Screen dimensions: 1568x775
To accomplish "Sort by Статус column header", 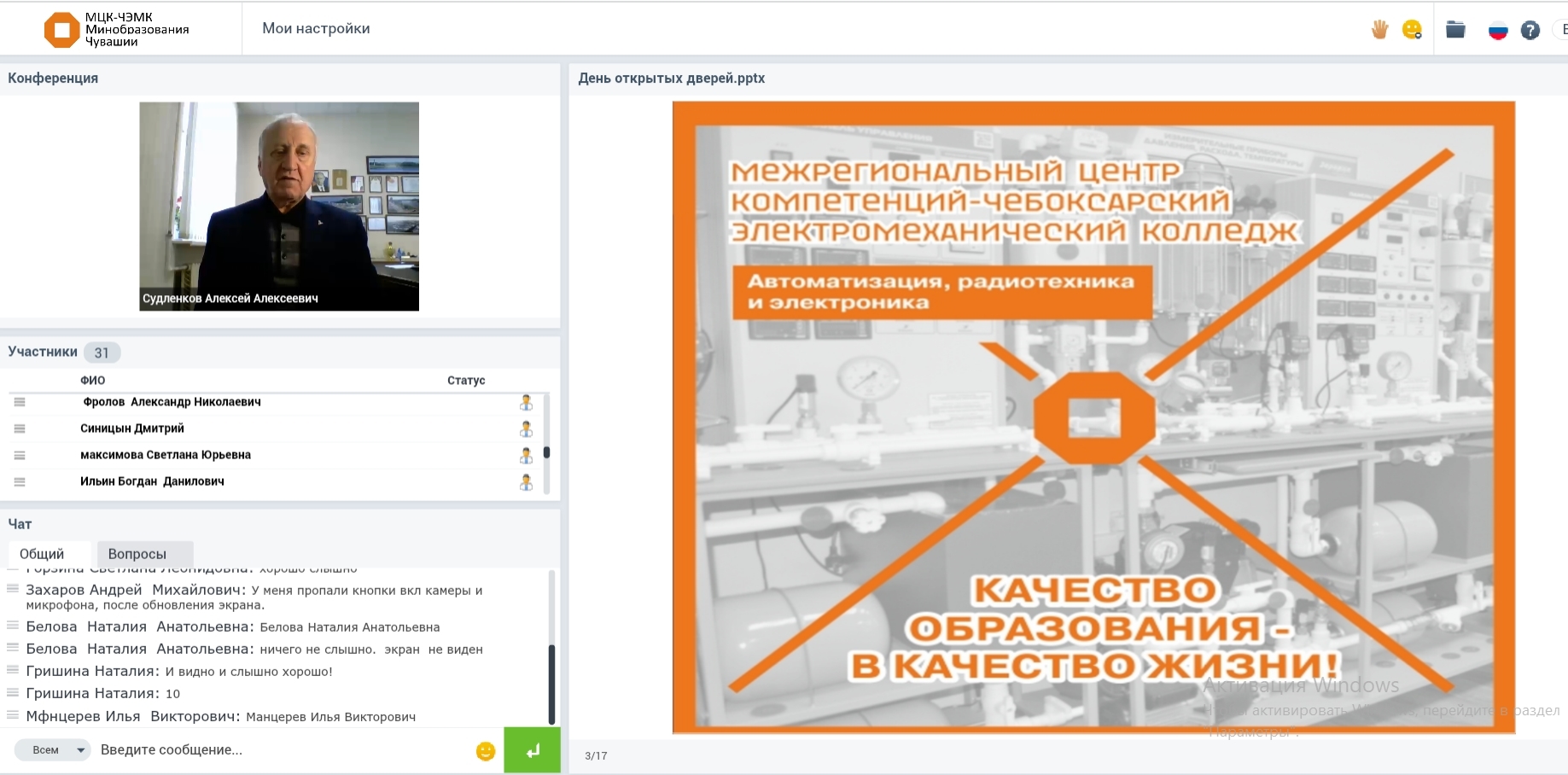I will (x=466, y=381).
